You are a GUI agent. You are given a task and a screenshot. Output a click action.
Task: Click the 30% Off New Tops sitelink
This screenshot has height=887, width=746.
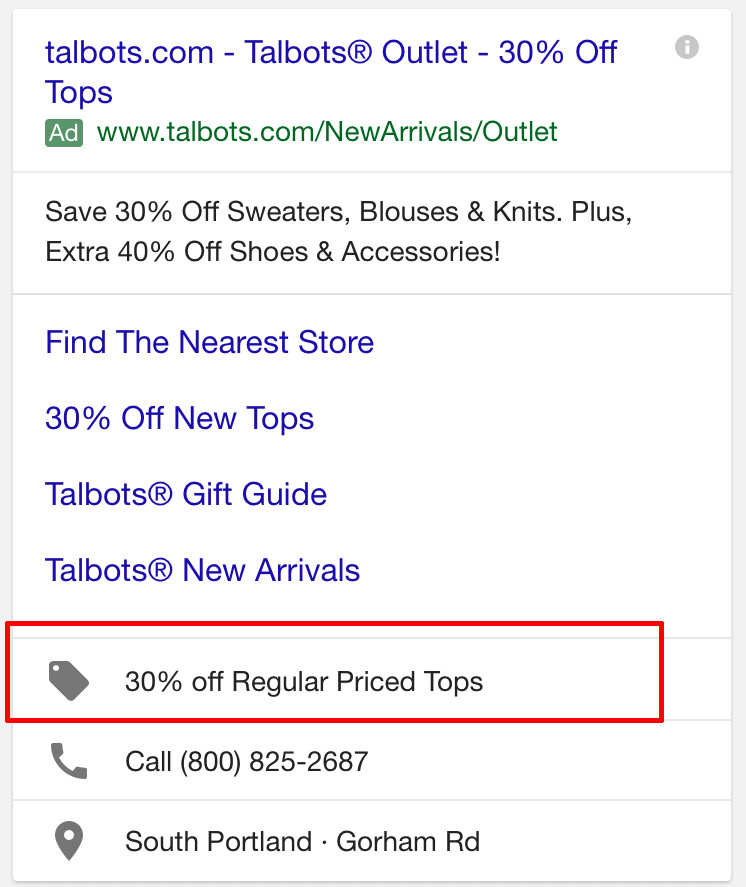(179, 418)
